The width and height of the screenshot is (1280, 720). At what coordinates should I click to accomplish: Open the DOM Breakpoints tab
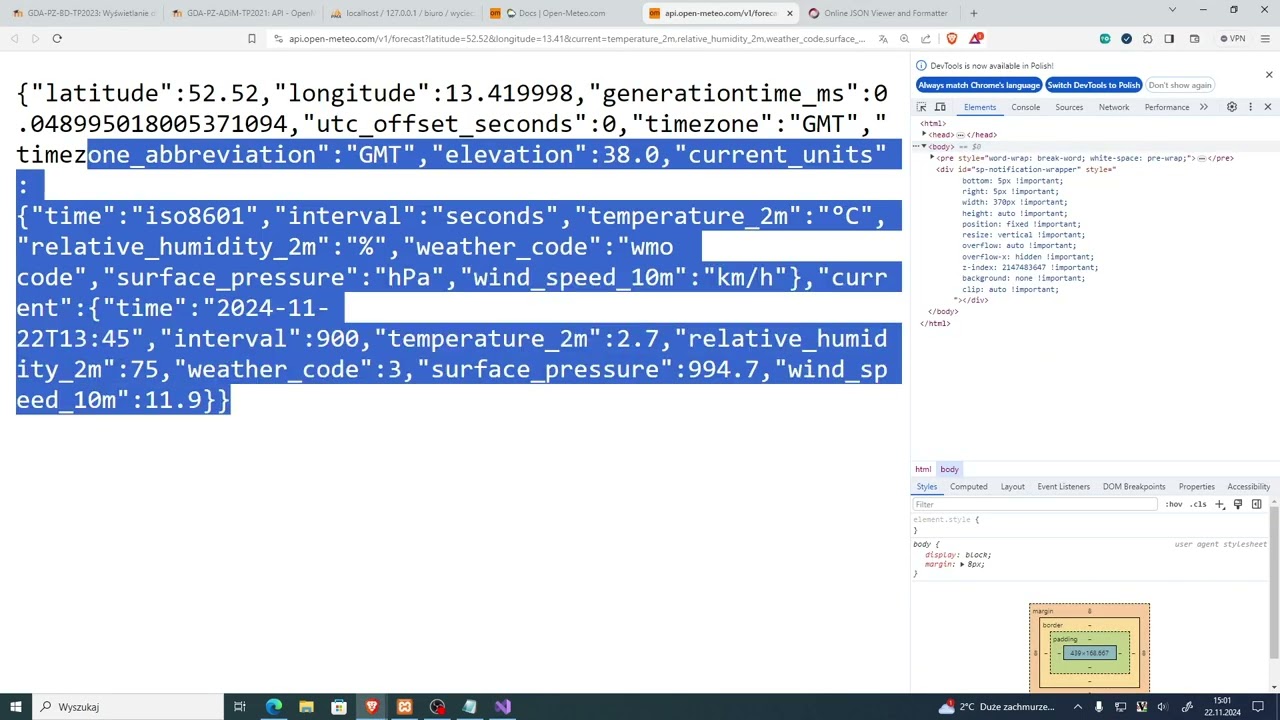click(x=1134, y=487)
